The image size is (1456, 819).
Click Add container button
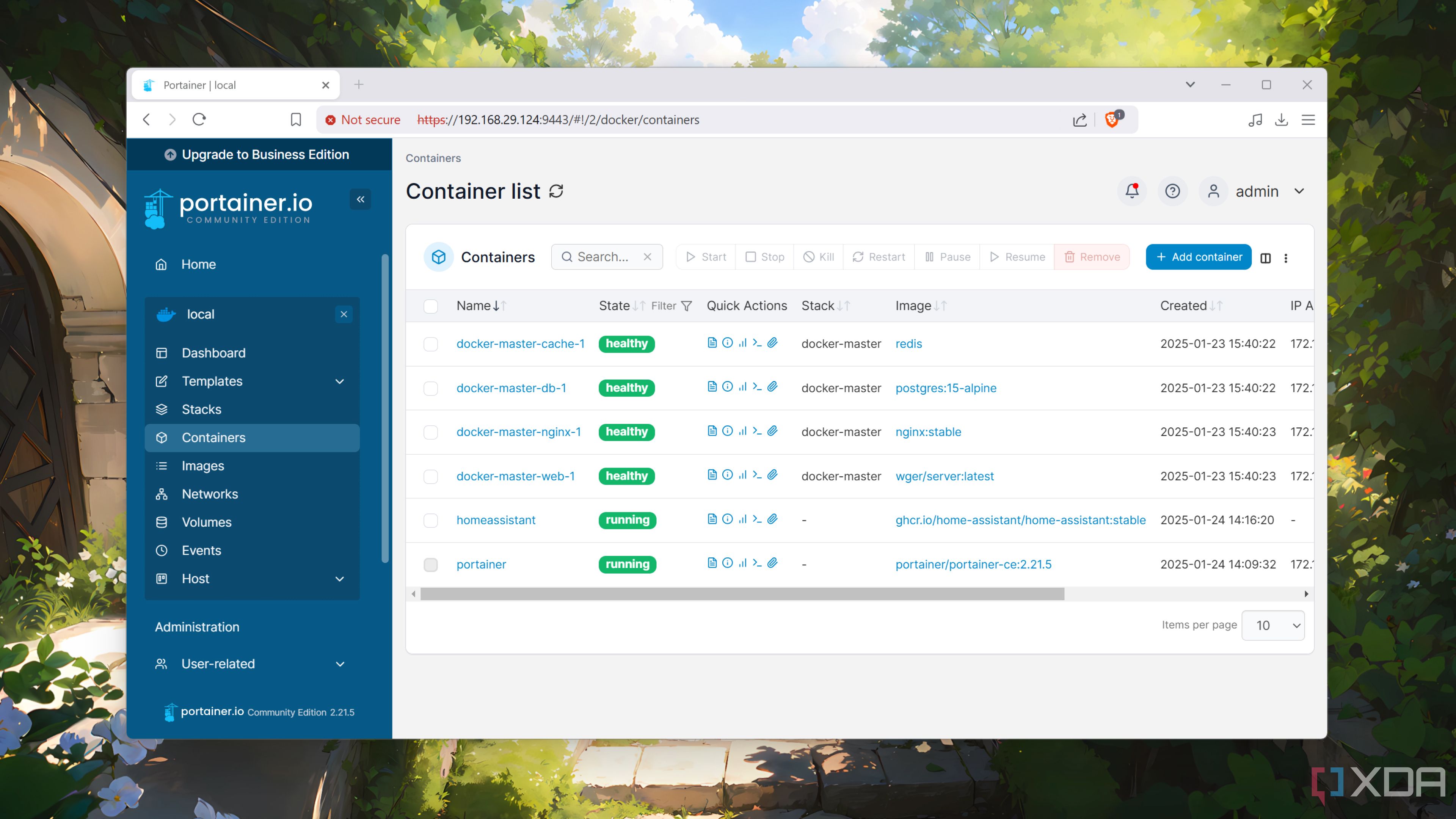[x=1198, y=257]
